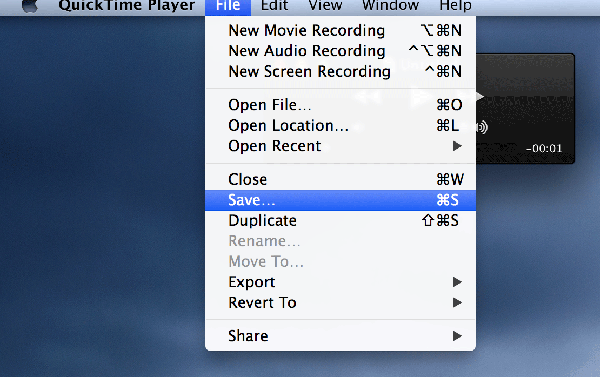Close the open File menu
Screen dimensions: 600x377
point(228,7)
